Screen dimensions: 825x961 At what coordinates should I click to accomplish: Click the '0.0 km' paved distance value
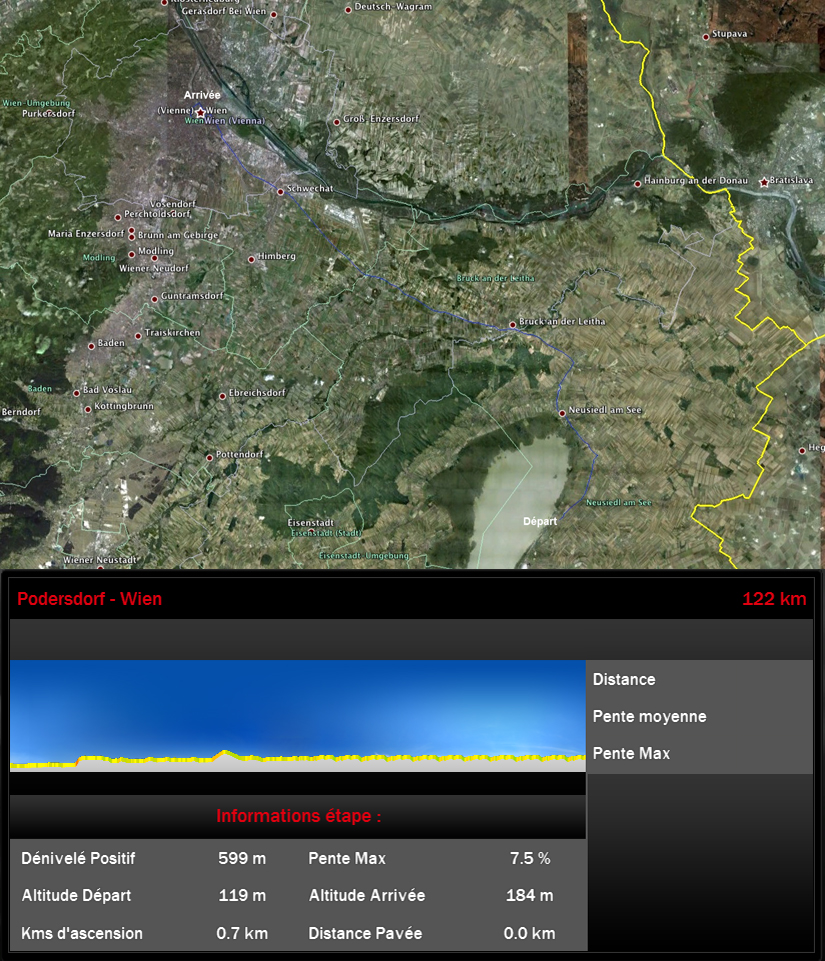pyautogui.click(x=530, y=933)
